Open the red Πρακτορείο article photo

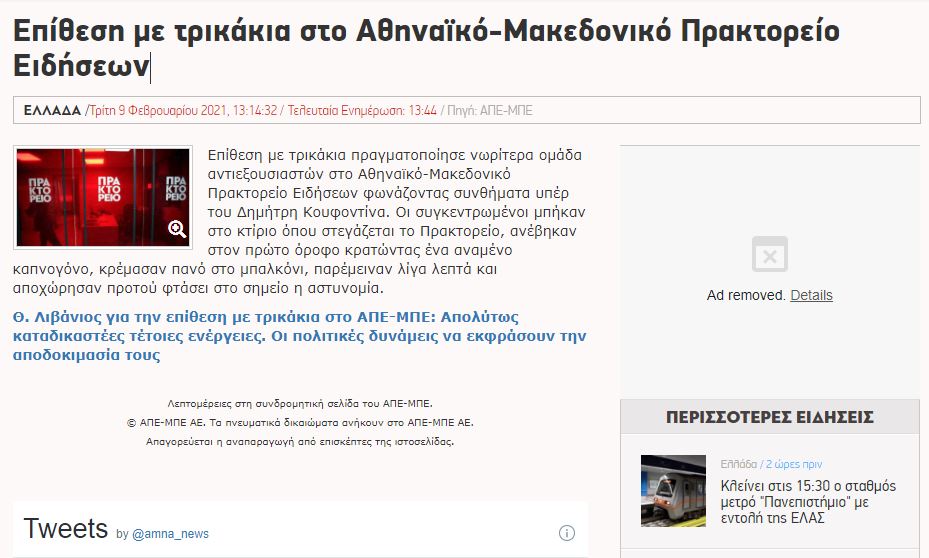tap(101, 197)
